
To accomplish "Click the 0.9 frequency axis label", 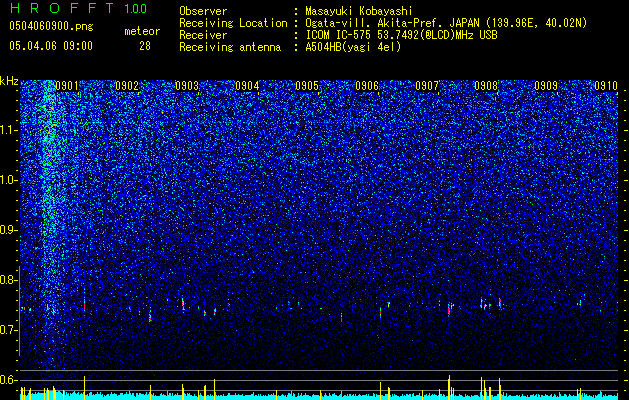I will click(x=7, y=230).
